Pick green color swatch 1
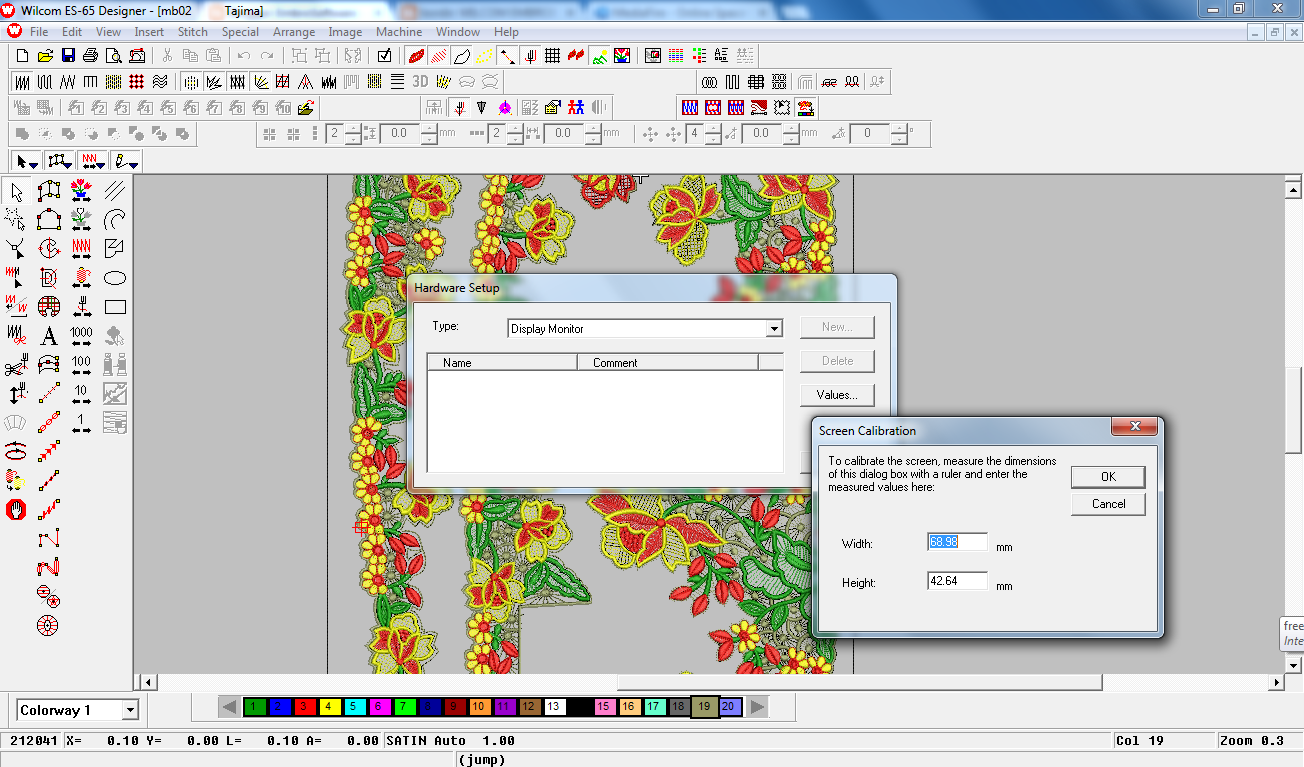 coord(255,707)
